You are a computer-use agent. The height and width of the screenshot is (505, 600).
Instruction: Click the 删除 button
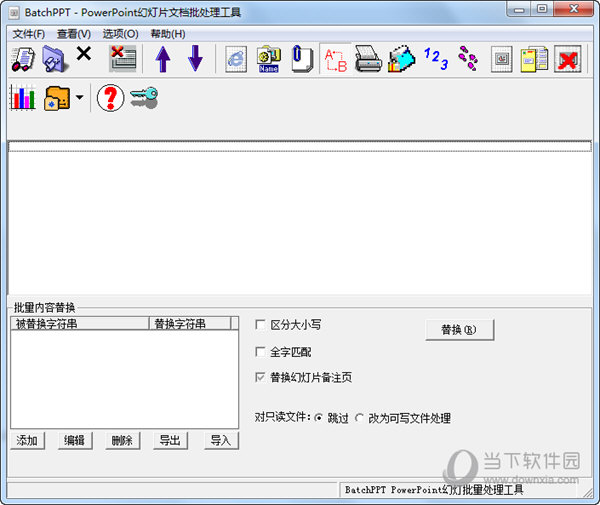(x=122, y=441)
